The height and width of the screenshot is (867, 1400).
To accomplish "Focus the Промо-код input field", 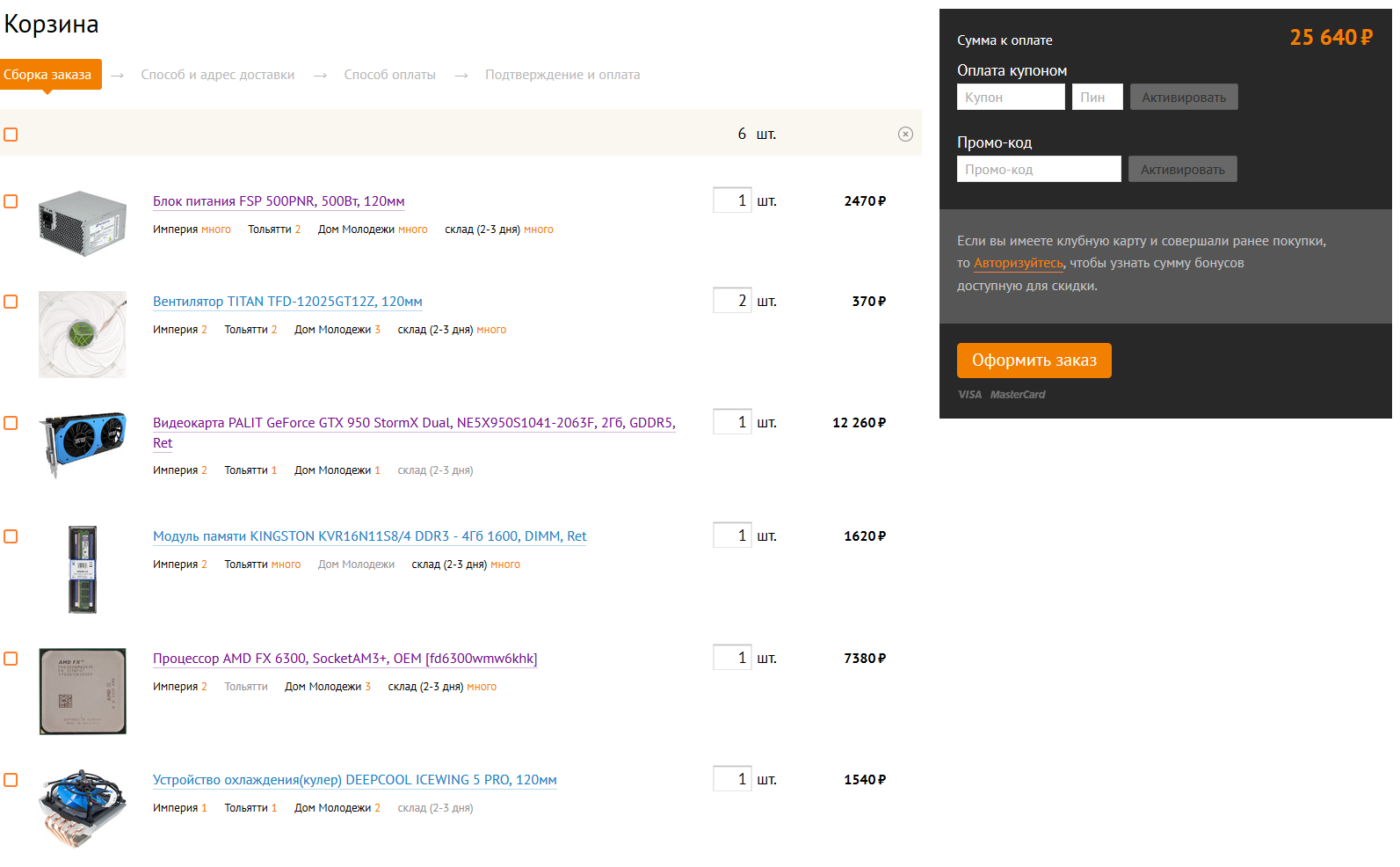I will coord(1039,169).
